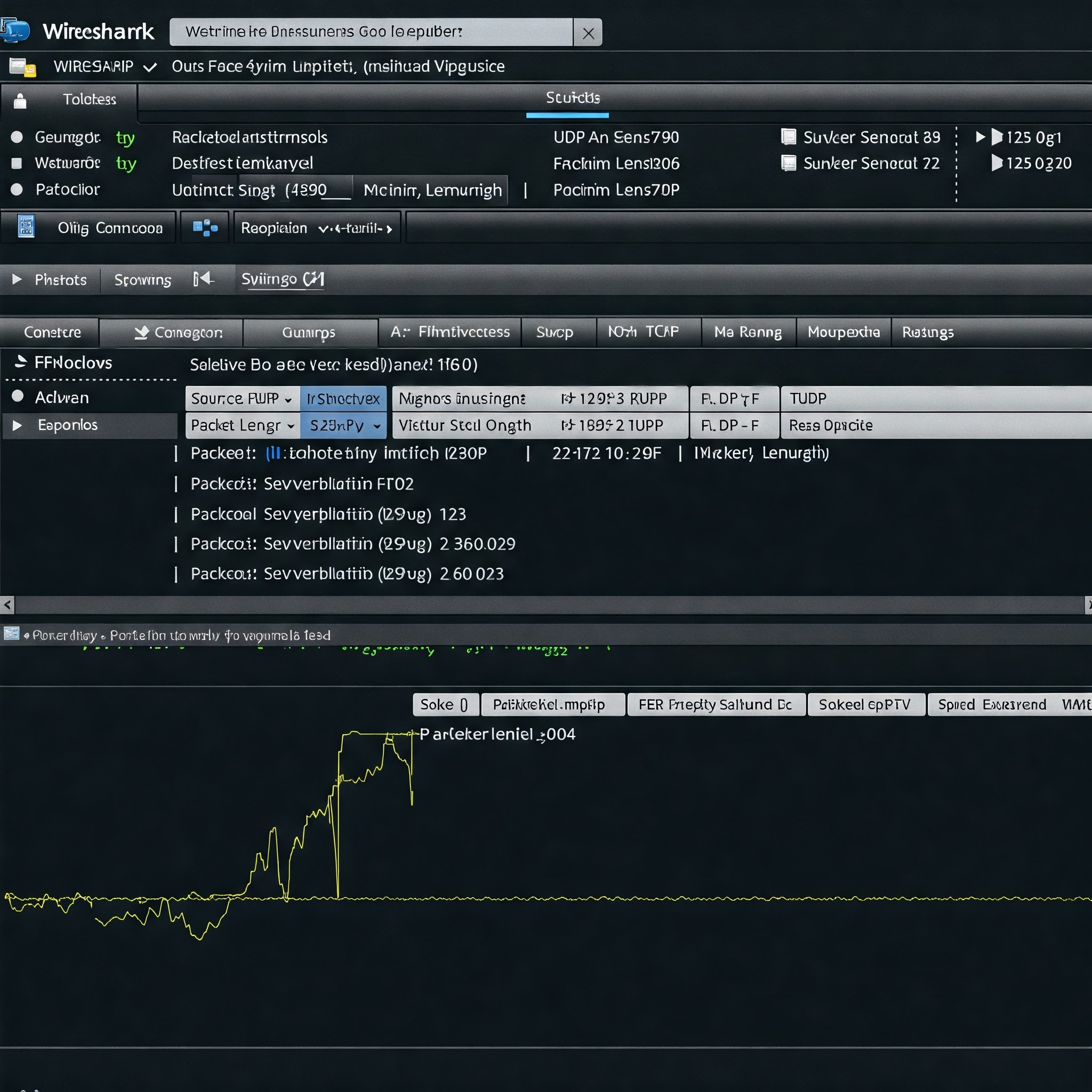Click the TUDP cell
The height and width of the screenshot is (1092, 1092).
click(x=935, y=399)
